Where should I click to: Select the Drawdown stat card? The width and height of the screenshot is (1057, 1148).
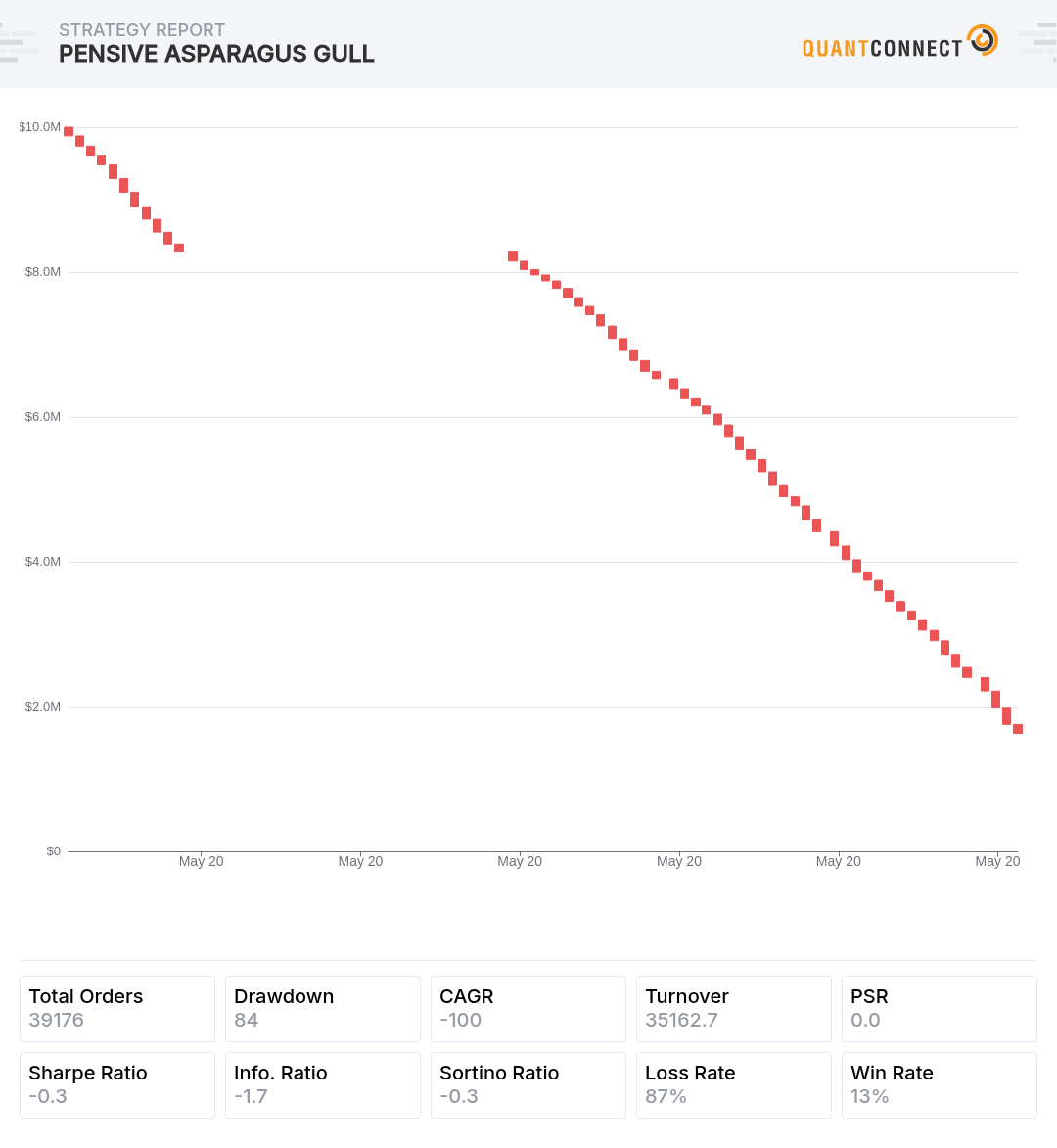(323, 1009)
